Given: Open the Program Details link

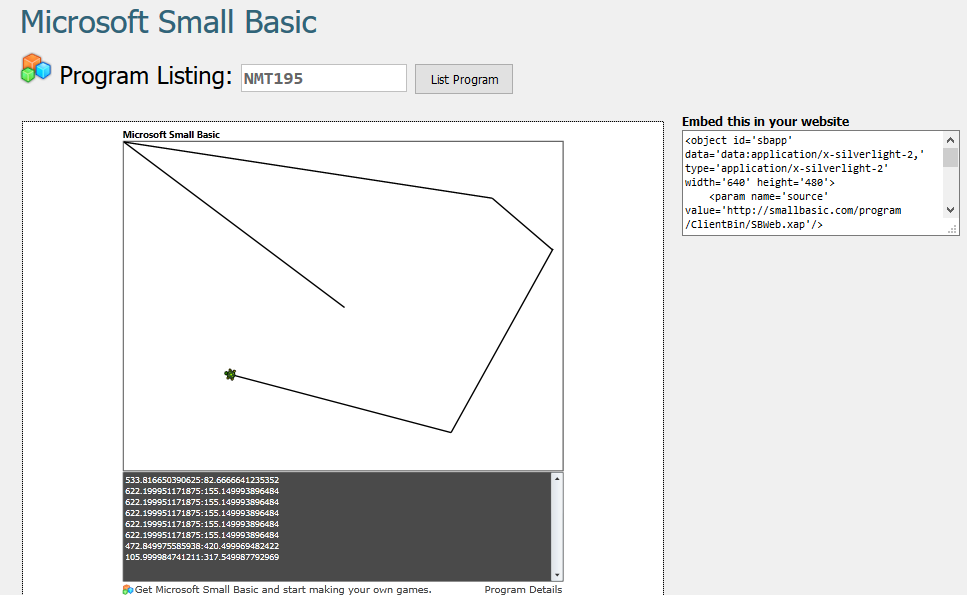Looking at the screenshot, I should pyautogui.click(x=523, y=589).
